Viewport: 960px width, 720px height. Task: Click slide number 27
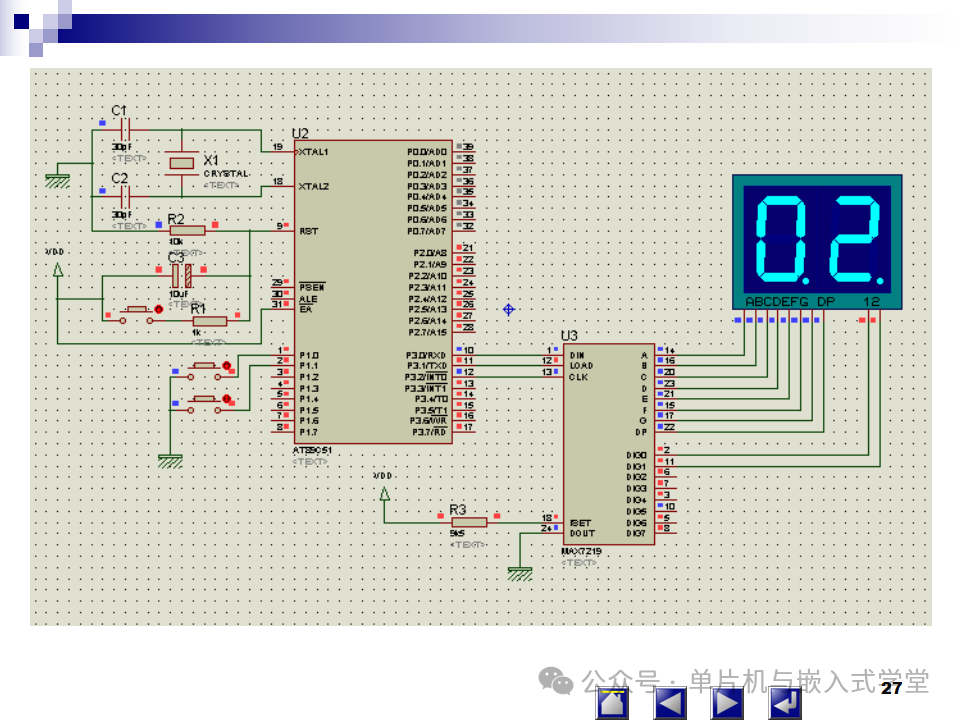click(x=891, y=688)
